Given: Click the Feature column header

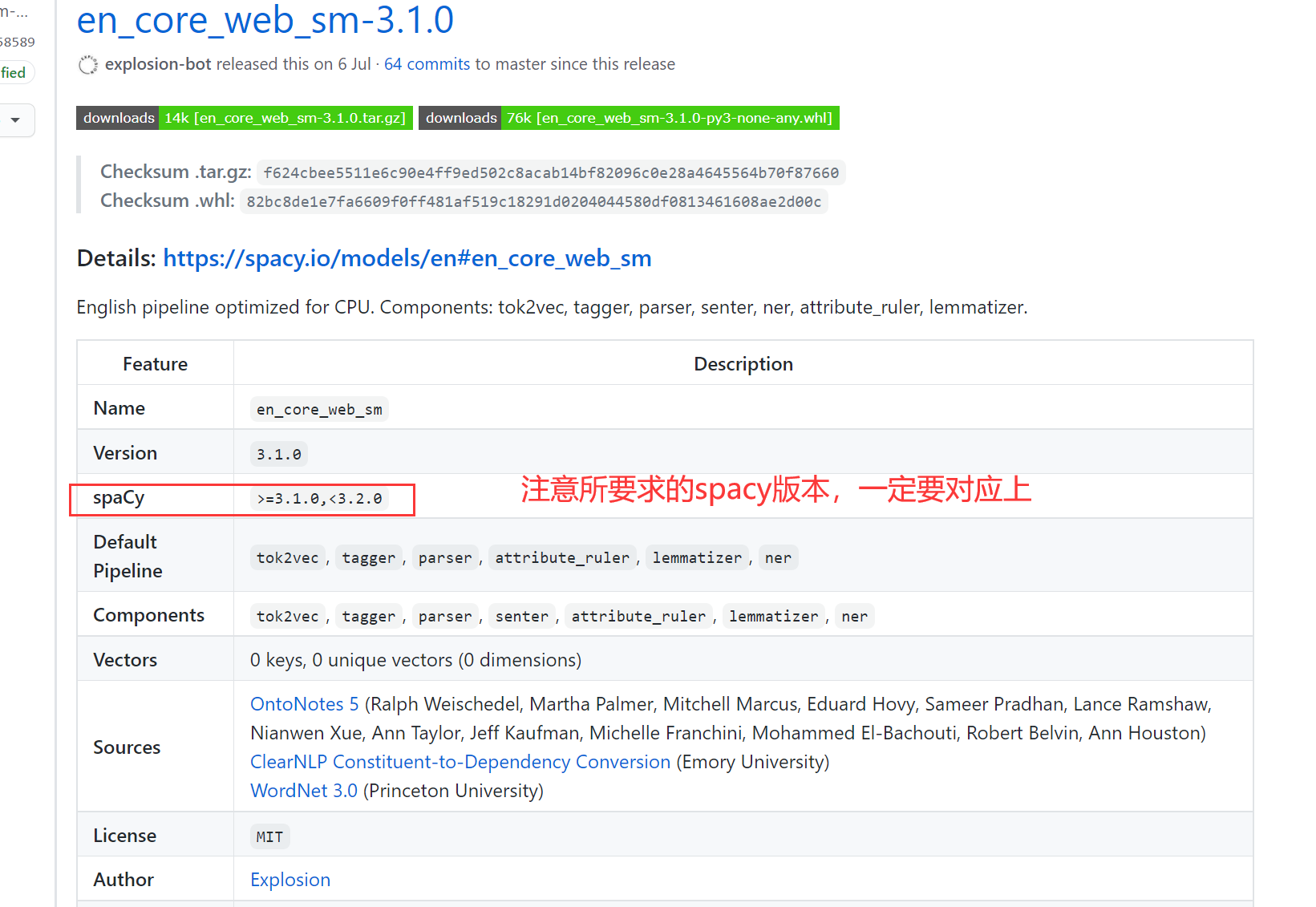Looking at the screenshot, I should click(x=155, y=364).
